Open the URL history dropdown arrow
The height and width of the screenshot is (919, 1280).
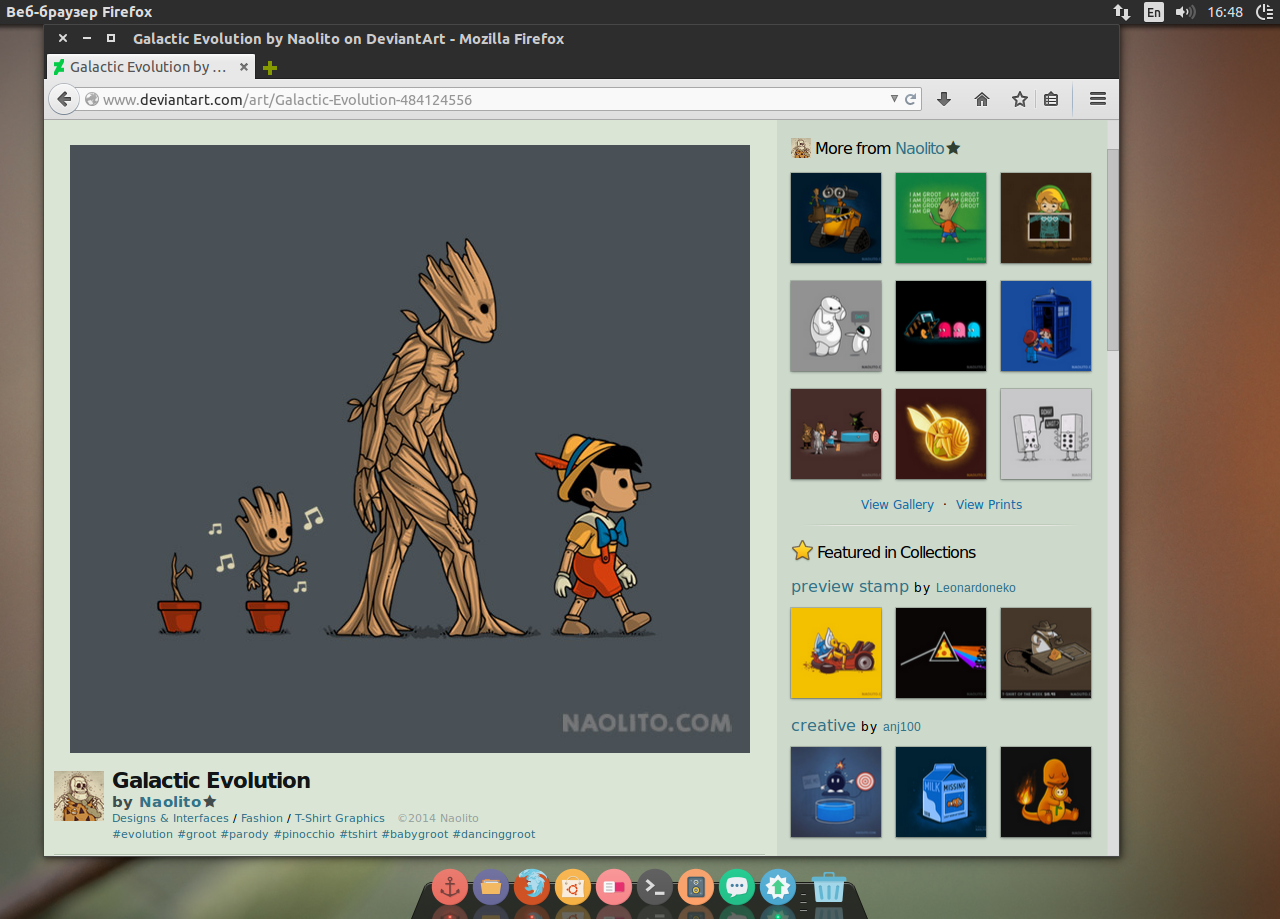pyautogui.click(x=895, y=99)
